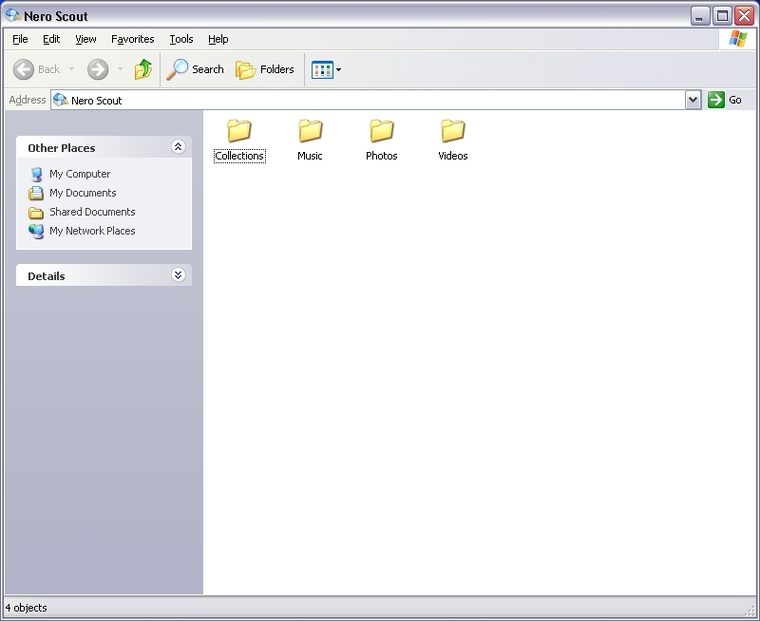Expand the Forward history dropdown arrow
The image size is (760, 621).
120,69
